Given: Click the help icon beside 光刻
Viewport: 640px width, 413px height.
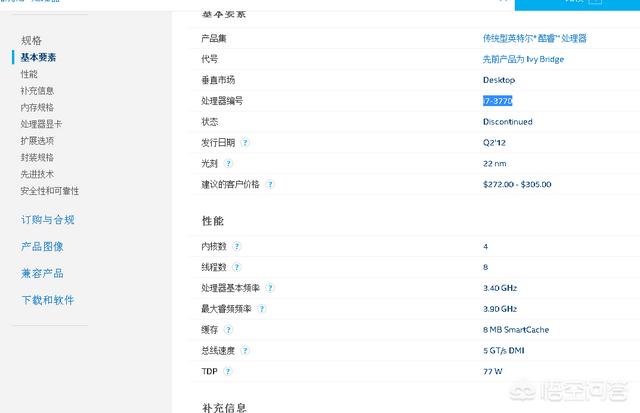Looking at the screenshot, I should coord(228,163).
